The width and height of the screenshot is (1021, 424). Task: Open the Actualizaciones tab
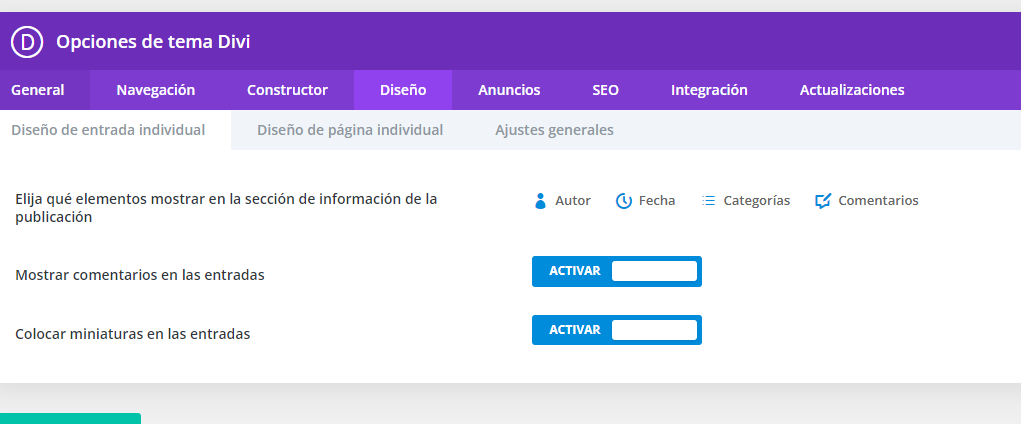pyautogui.click(x=852, y=90)
